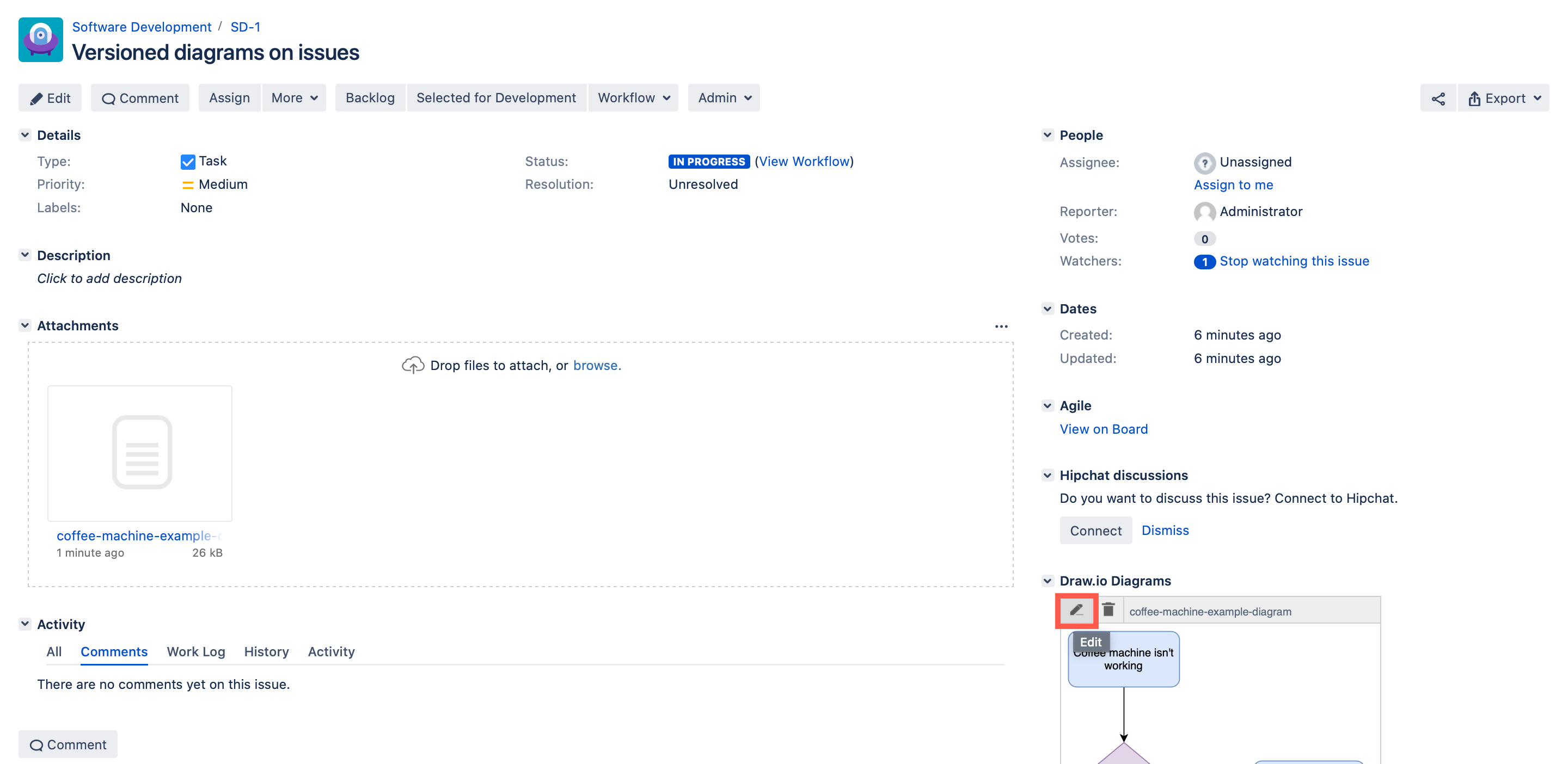1568x764 pixels.
Task: Switch to the History tab
Action: pyautogui.click(x=266, y=651)
